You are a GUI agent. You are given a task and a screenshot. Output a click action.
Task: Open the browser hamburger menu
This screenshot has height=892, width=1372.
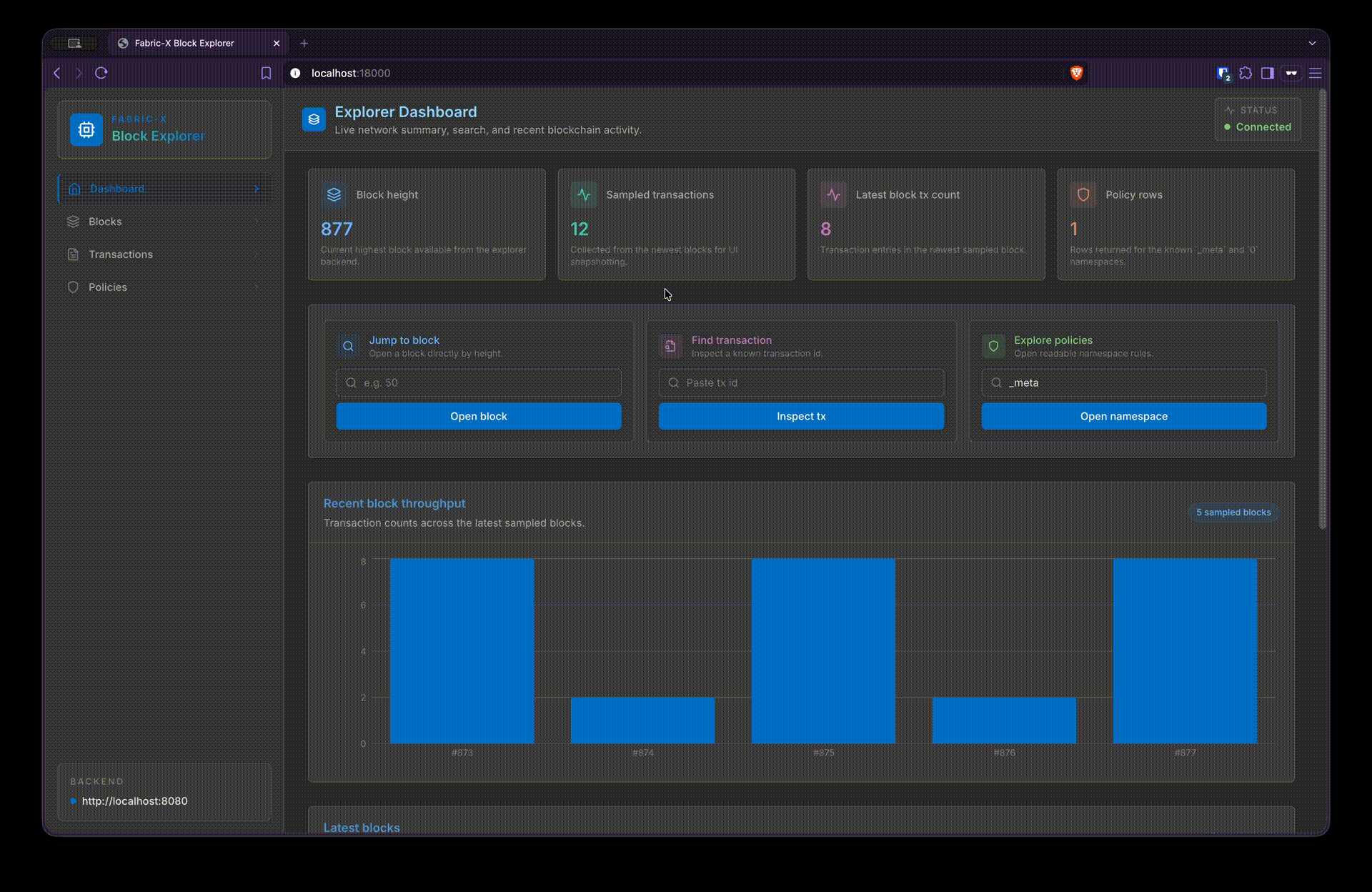(1316, 73)
